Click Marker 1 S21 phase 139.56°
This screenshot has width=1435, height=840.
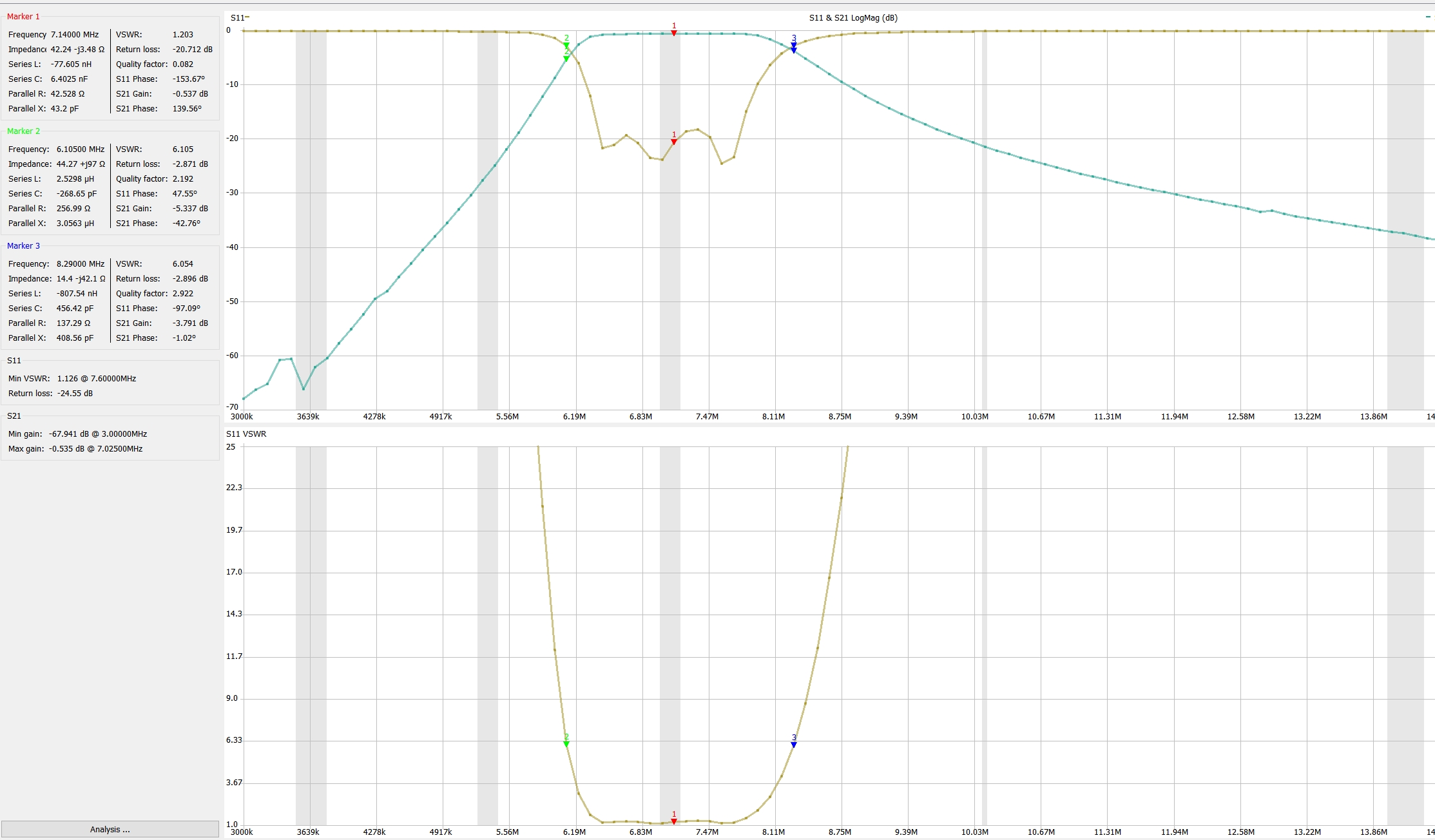tap(187, 108)
